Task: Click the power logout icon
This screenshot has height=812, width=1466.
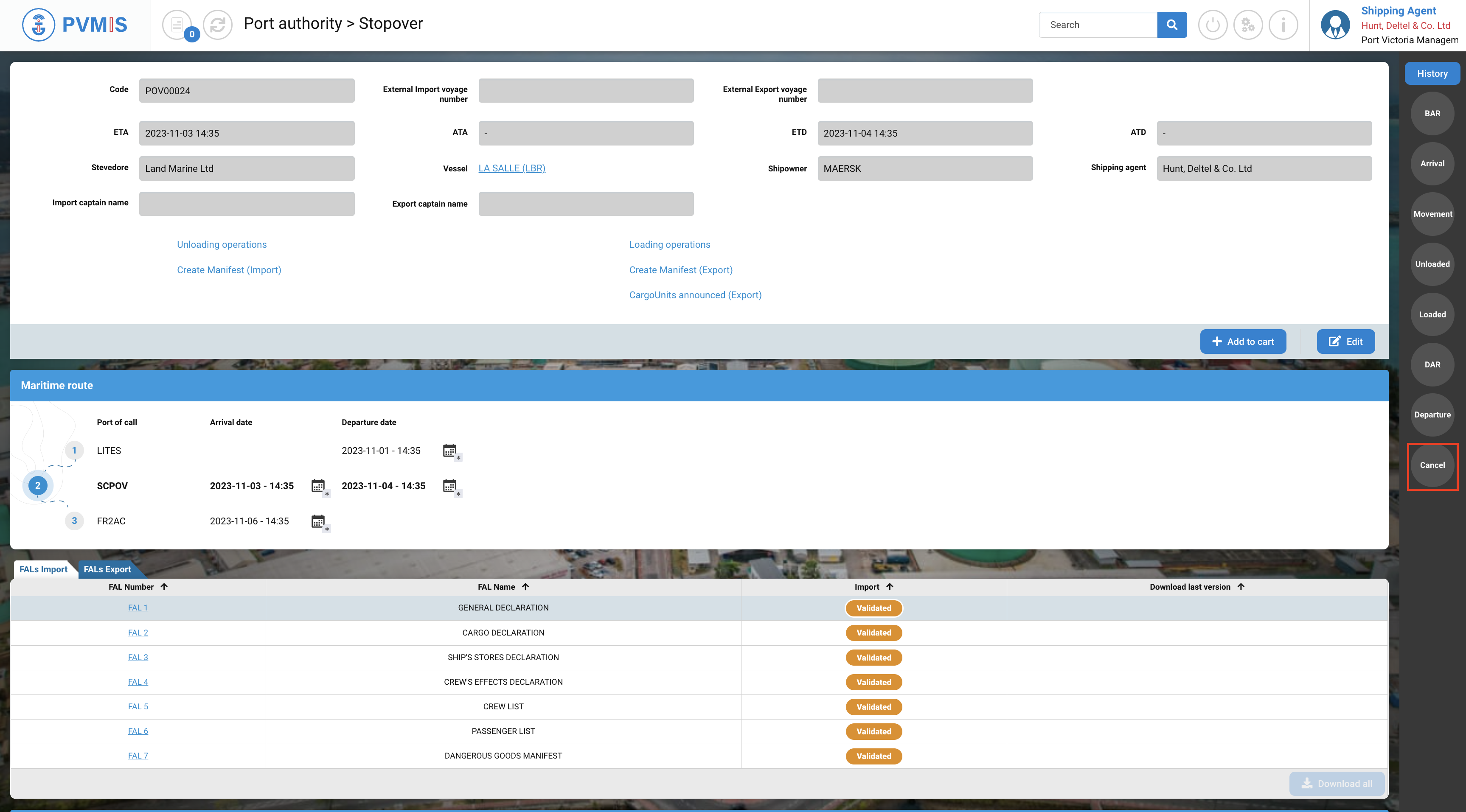Action: (1212, 25)
